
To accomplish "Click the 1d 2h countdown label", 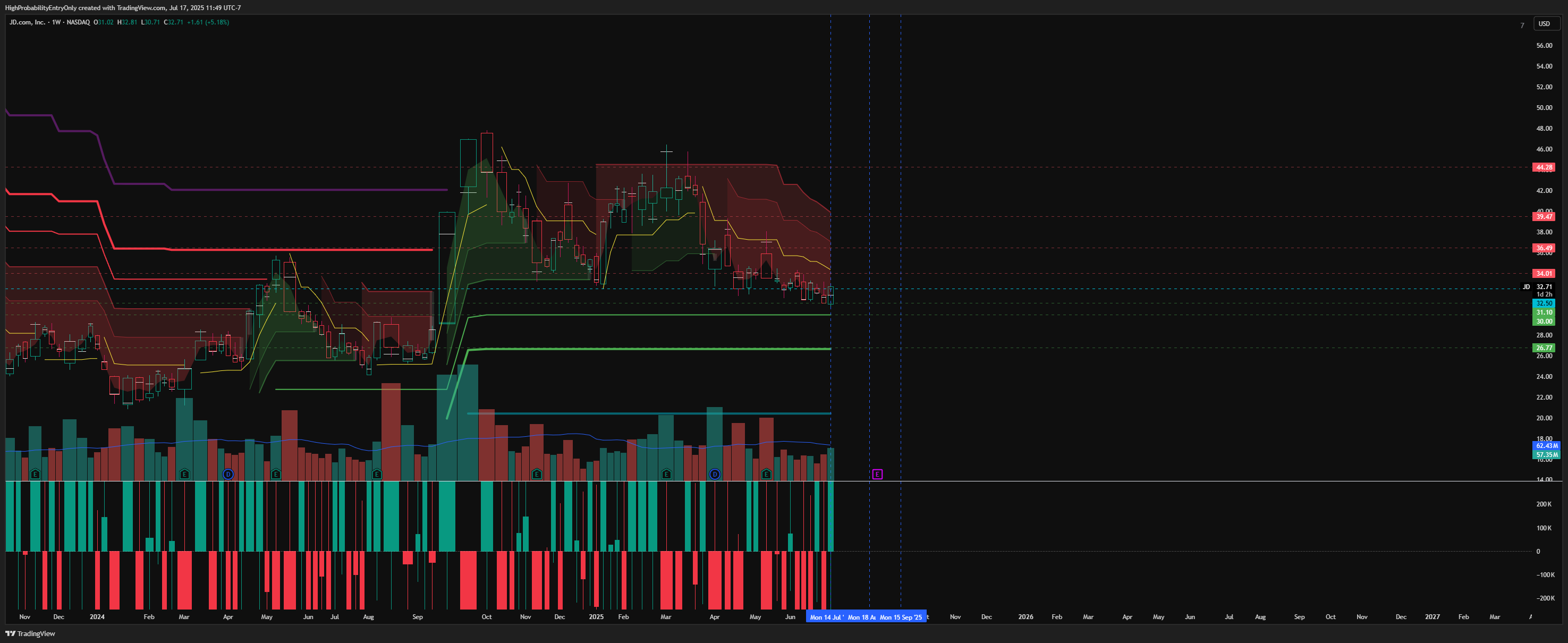I will (x=1544, y=295).
